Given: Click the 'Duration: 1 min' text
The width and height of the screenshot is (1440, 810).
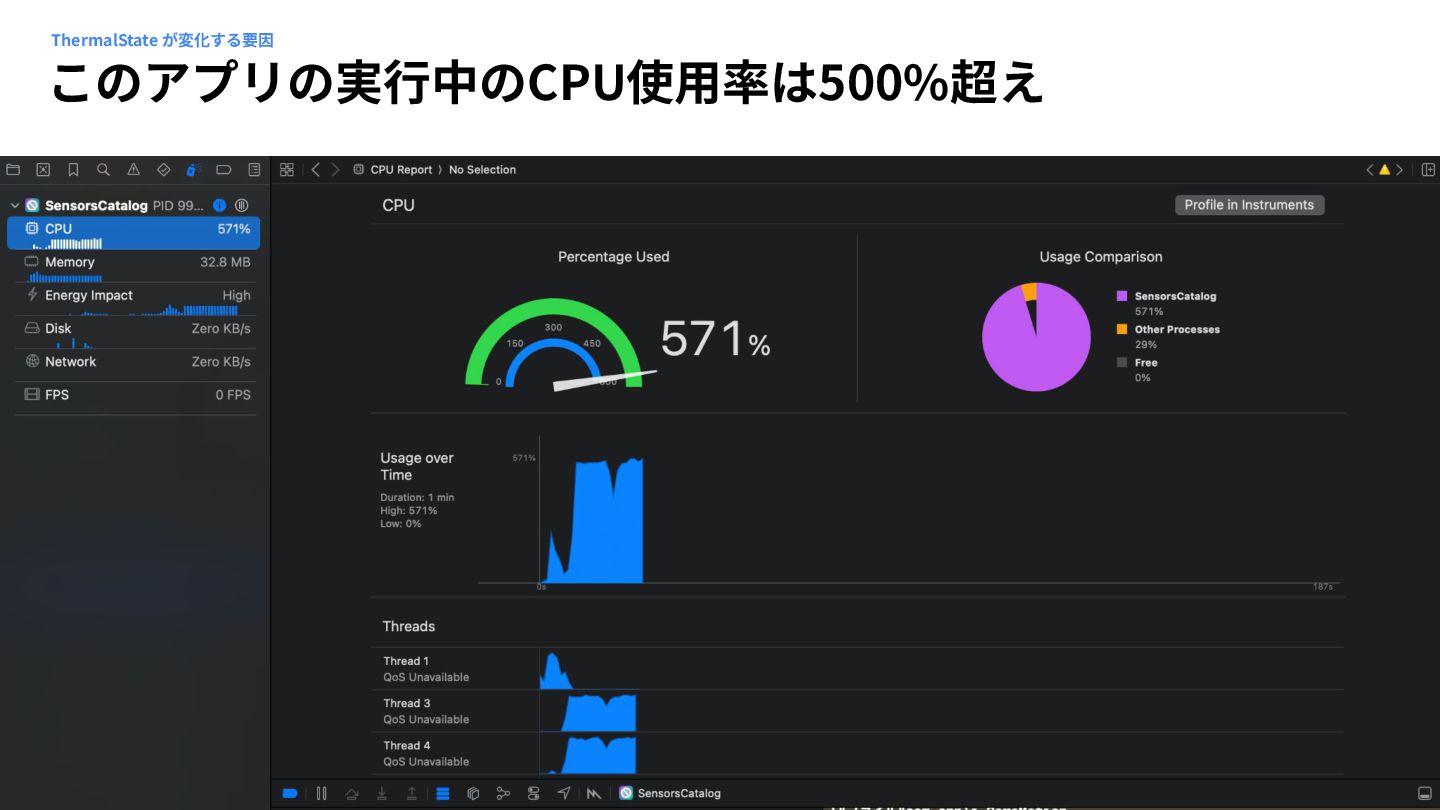Looking at the screenshot, I should click(417, 497).
